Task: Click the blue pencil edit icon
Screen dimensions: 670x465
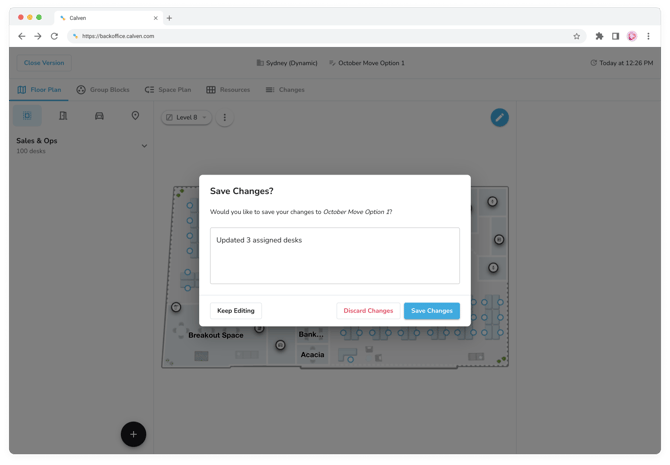Action: point(499,117)
